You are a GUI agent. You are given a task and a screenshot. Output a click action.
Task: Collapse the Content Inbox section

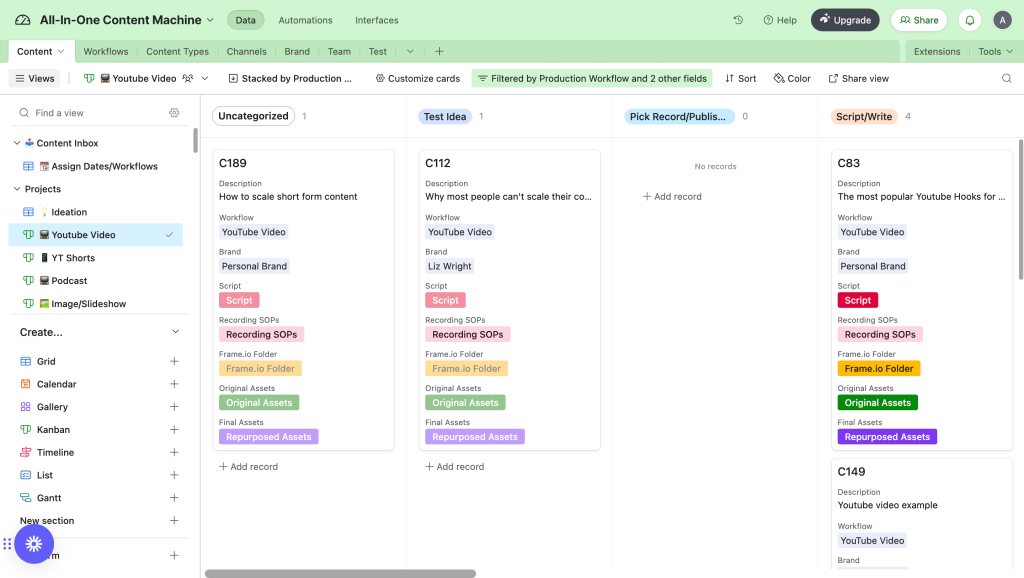(17, 143)
